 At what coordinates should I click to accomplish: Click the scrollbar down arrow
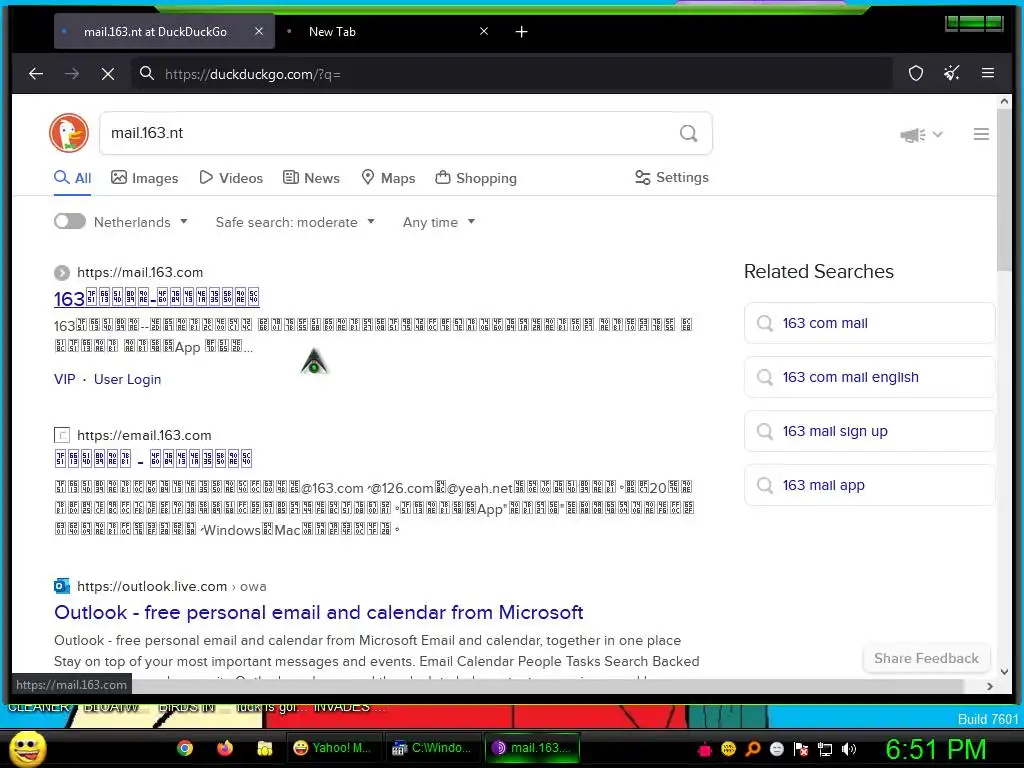[1004, 671]
